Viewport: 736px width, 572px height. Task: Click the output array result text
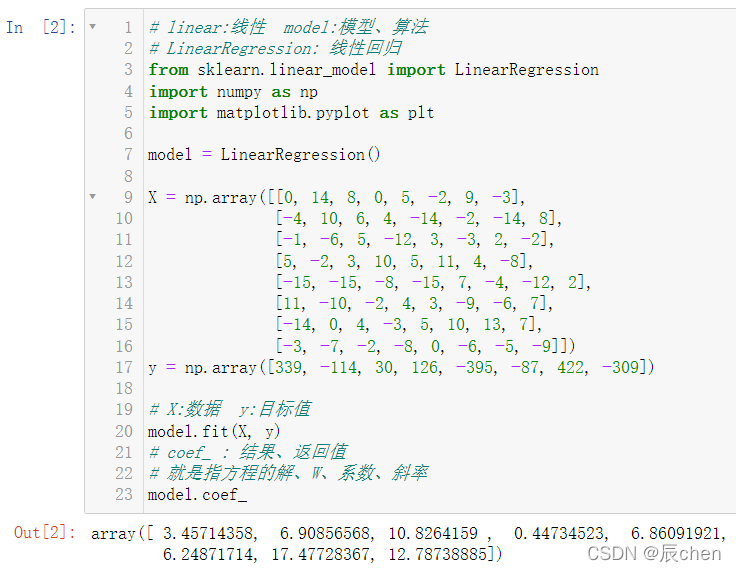408,543
